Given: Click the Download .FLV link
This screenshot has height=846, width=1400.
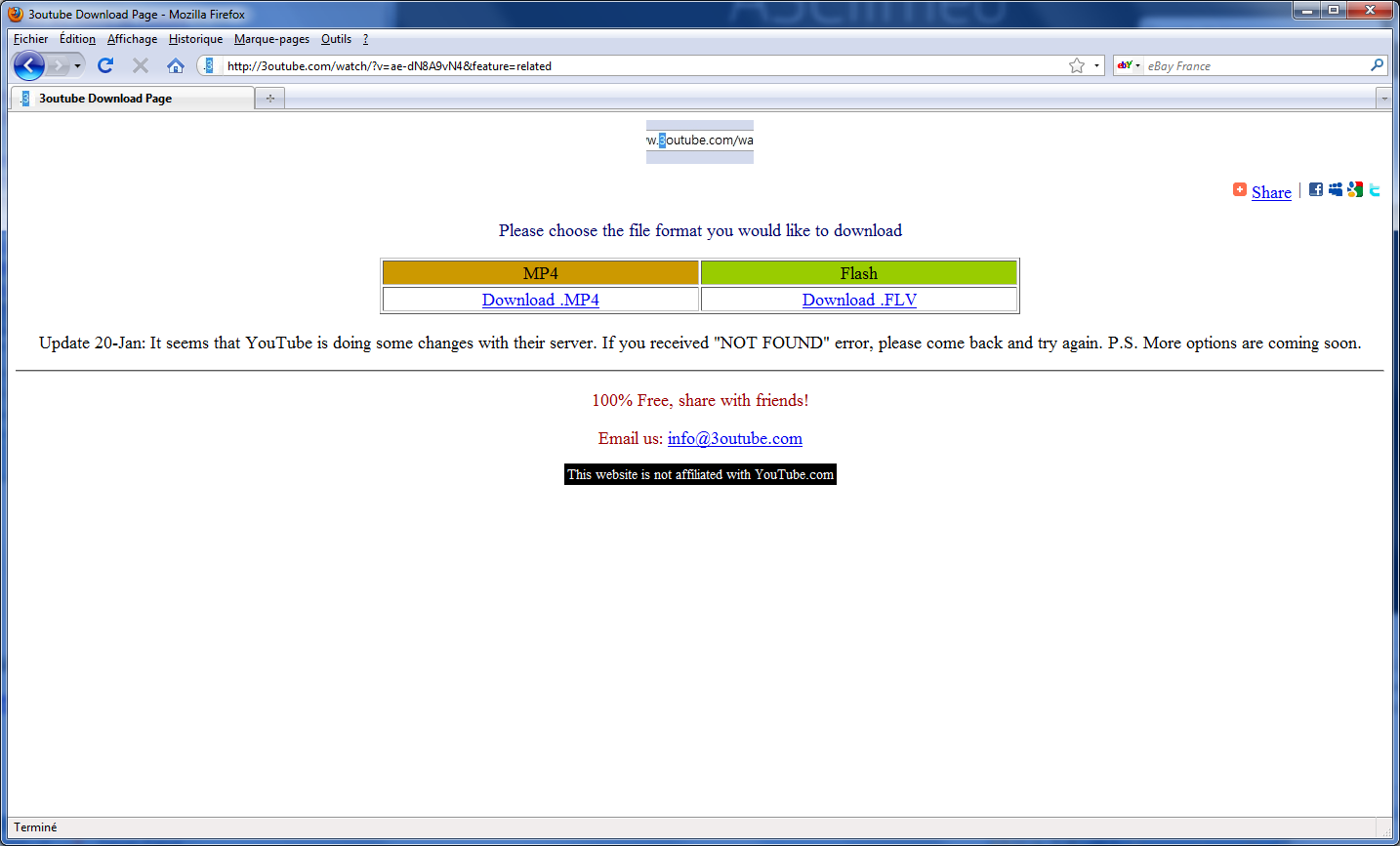Looking at the screenshot, I should (x=859, y=300).
